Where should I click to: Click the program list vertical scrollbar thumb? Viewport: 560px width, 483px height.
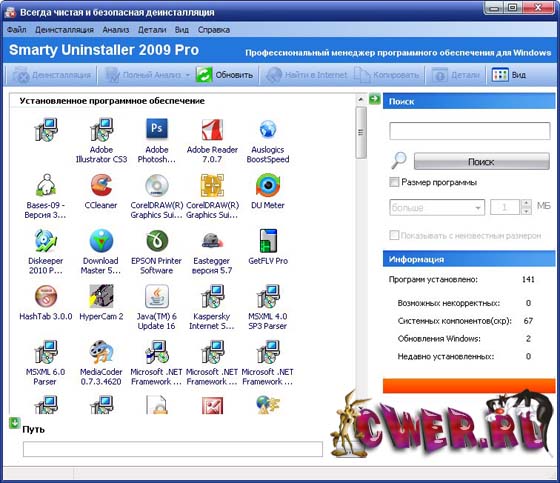[361, 133]
